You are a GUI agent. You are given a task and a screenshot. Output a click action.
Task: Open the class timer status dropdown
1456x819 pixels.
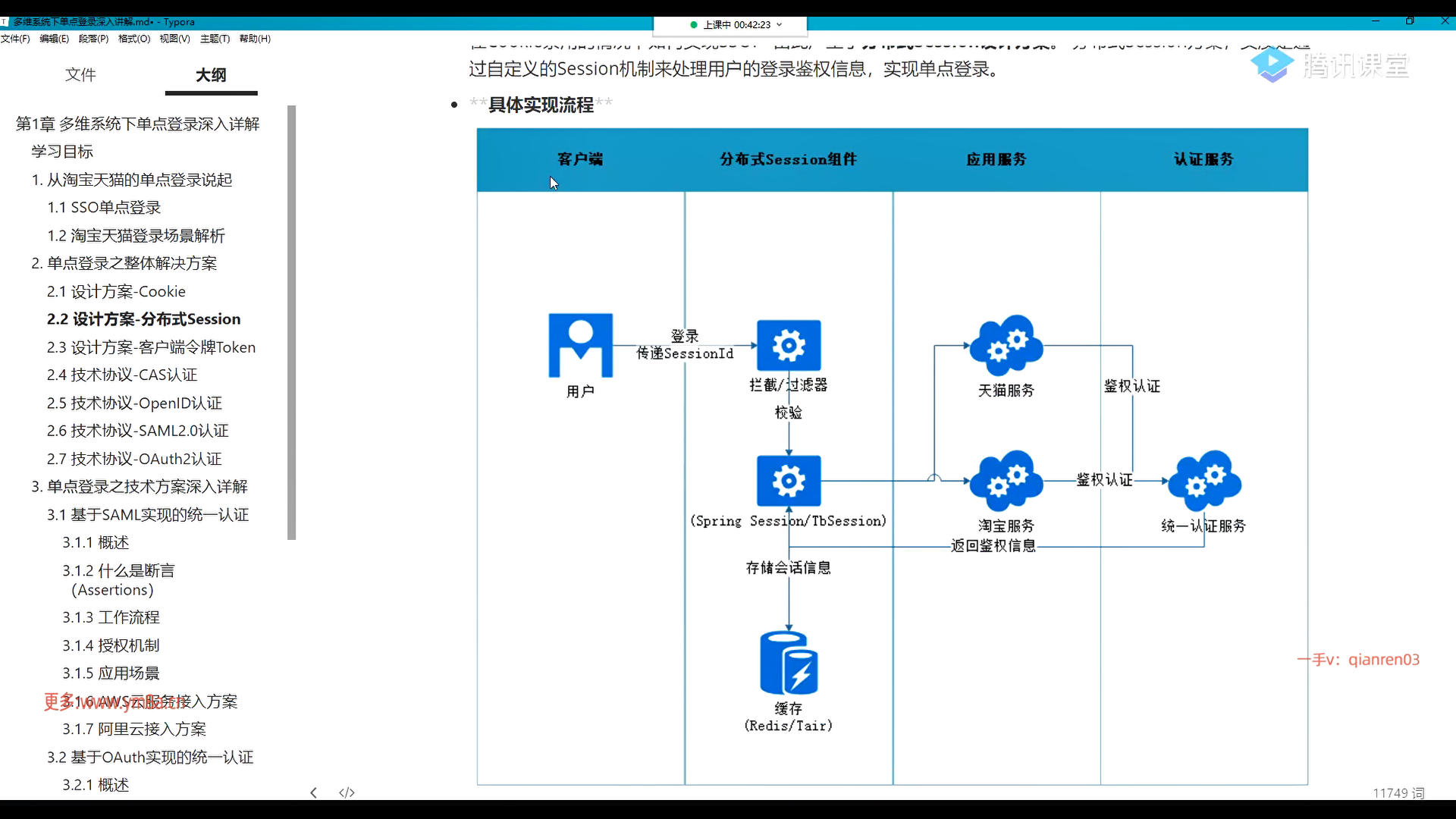779,25
